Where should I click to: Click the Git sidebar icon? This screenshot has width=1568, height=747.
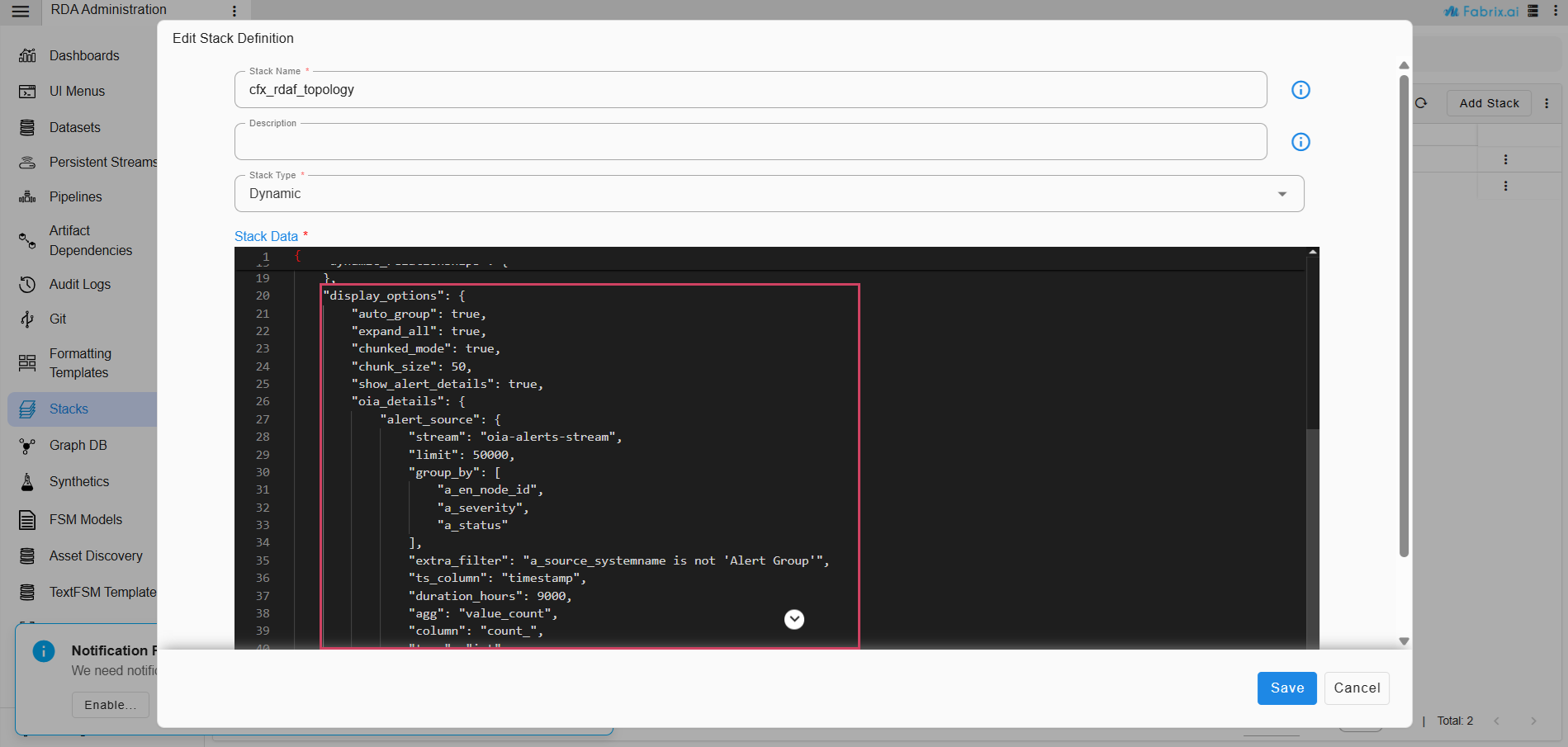(27, 319)
